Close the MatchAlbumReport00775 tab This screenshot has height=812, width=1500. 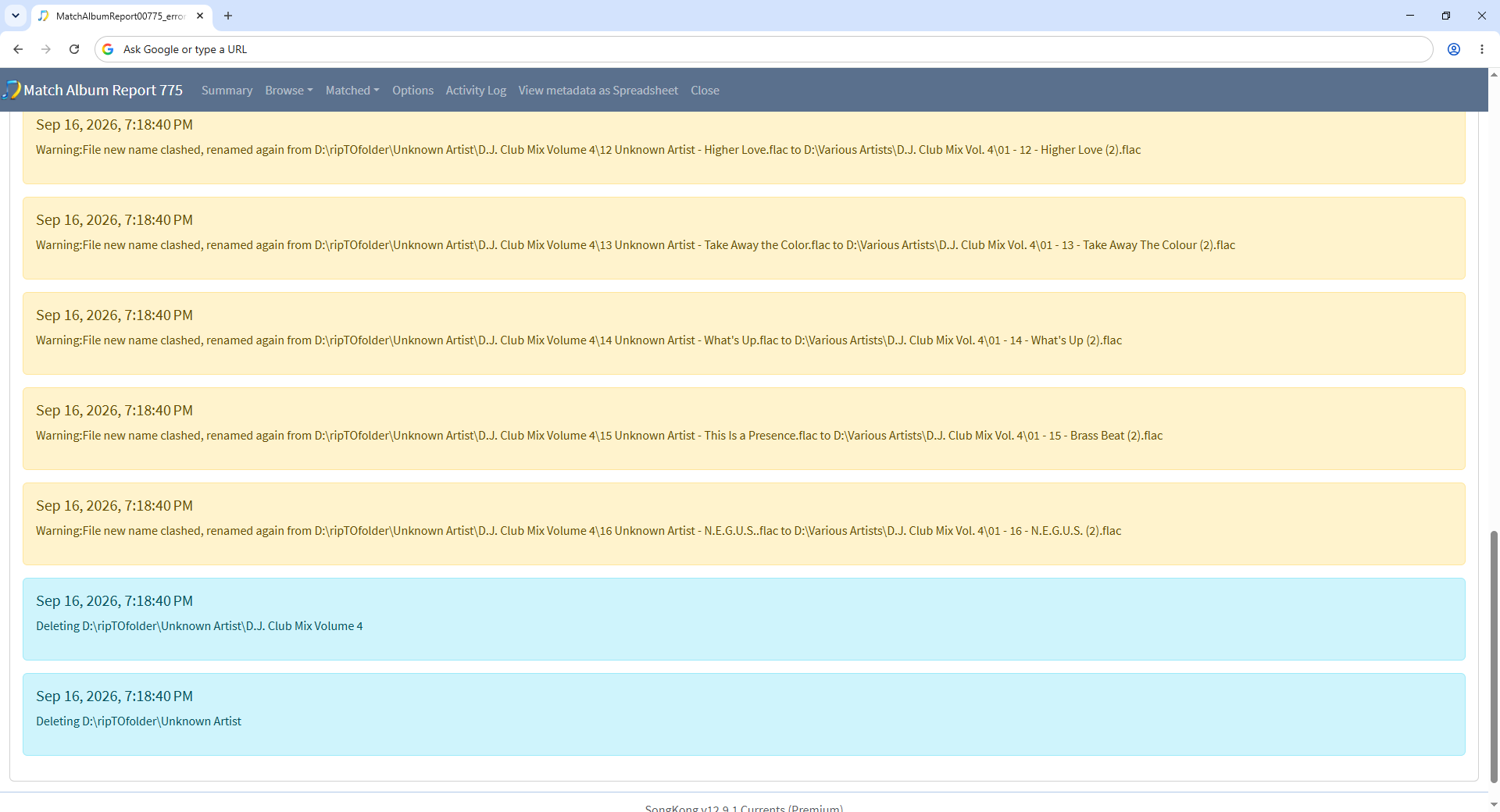click(200, 16)
